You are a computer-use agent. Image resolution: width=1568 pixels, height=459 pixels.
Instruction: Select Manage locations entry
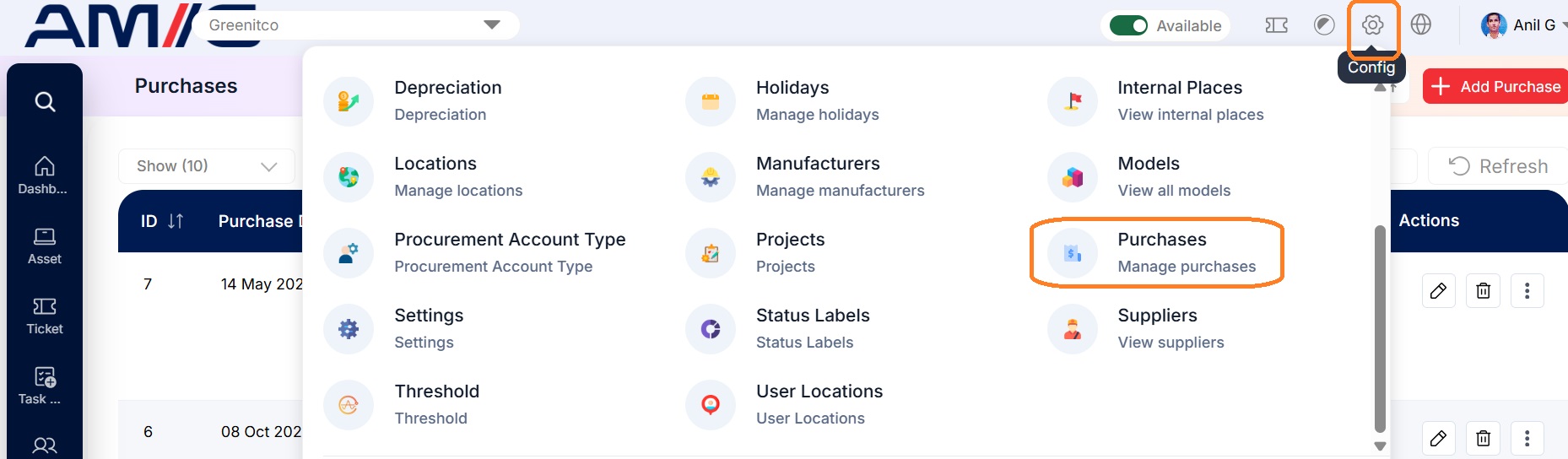458,191
